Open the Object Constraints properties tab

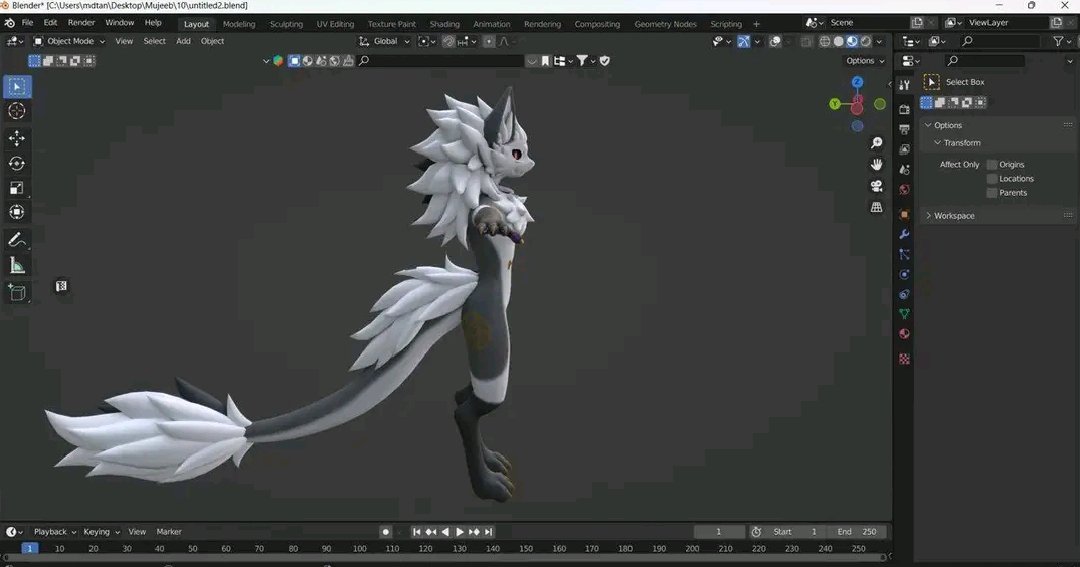(904, 294)
